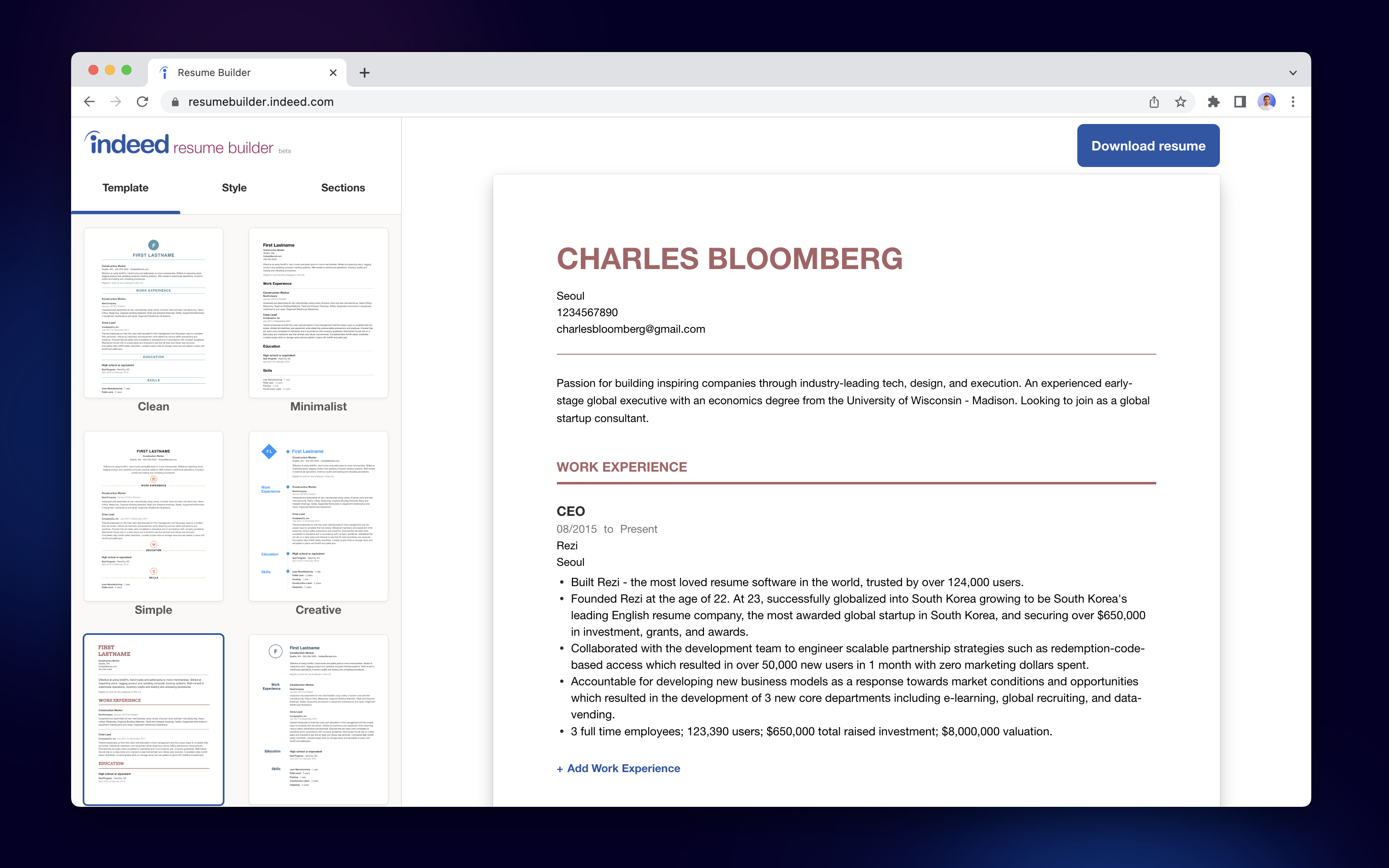Open the browser extensions puzzle icon
The height and width of the screenshot is (868, 1389).
[x=1213, y=102]
